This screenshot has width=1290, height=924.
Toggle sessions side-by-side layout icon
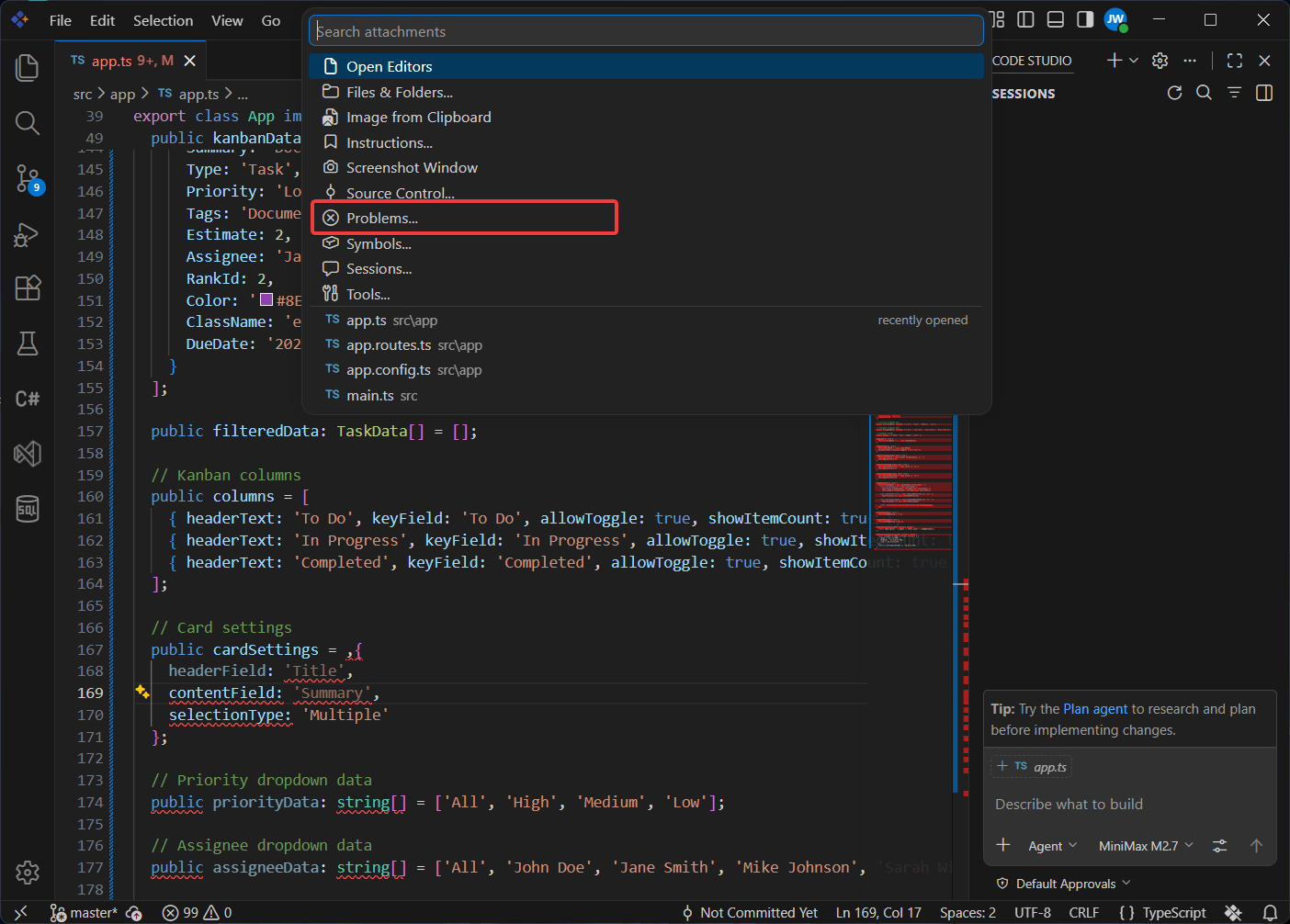[x=1264, y=93]
